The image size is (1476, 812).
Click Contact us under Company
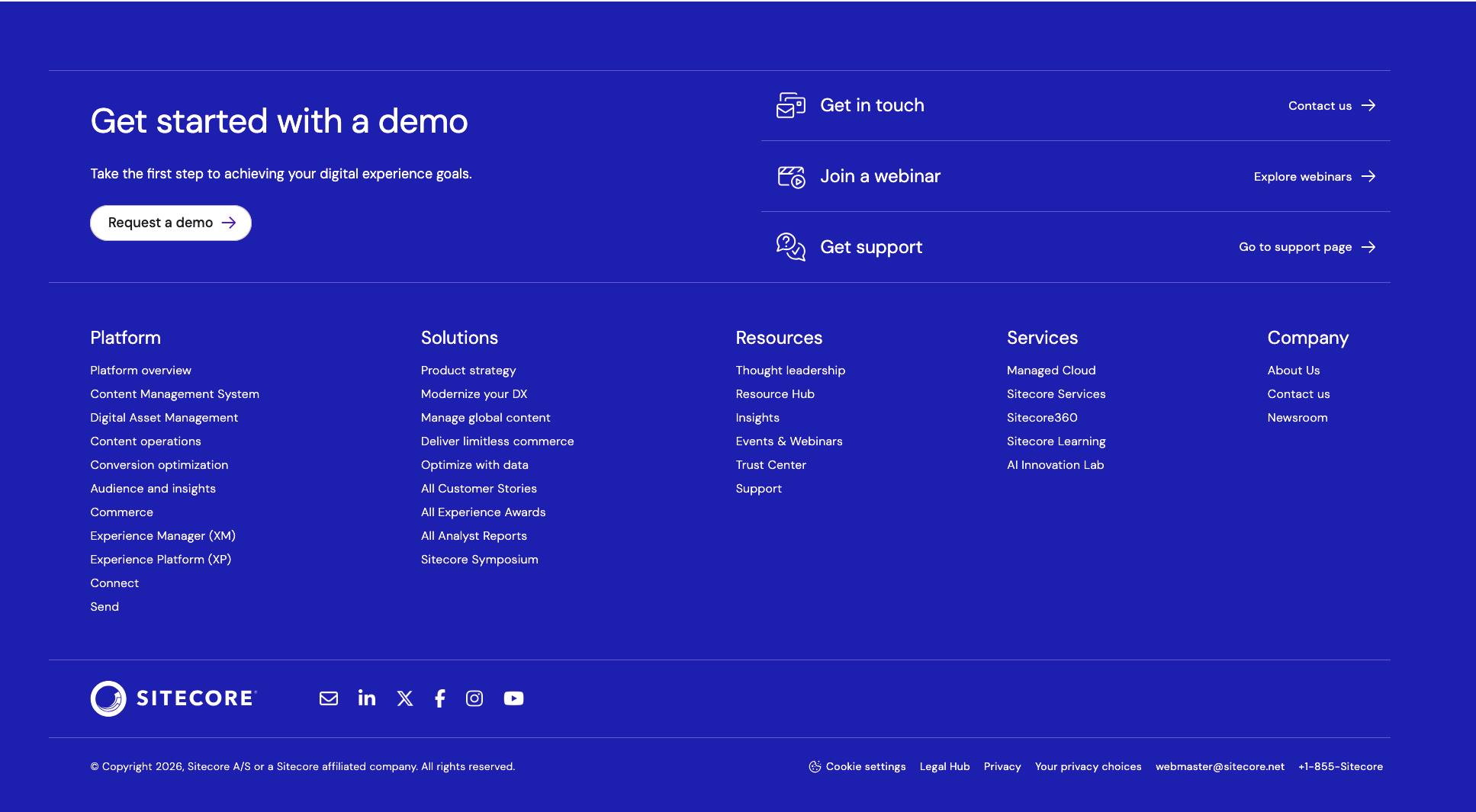tap(1298, 394)
